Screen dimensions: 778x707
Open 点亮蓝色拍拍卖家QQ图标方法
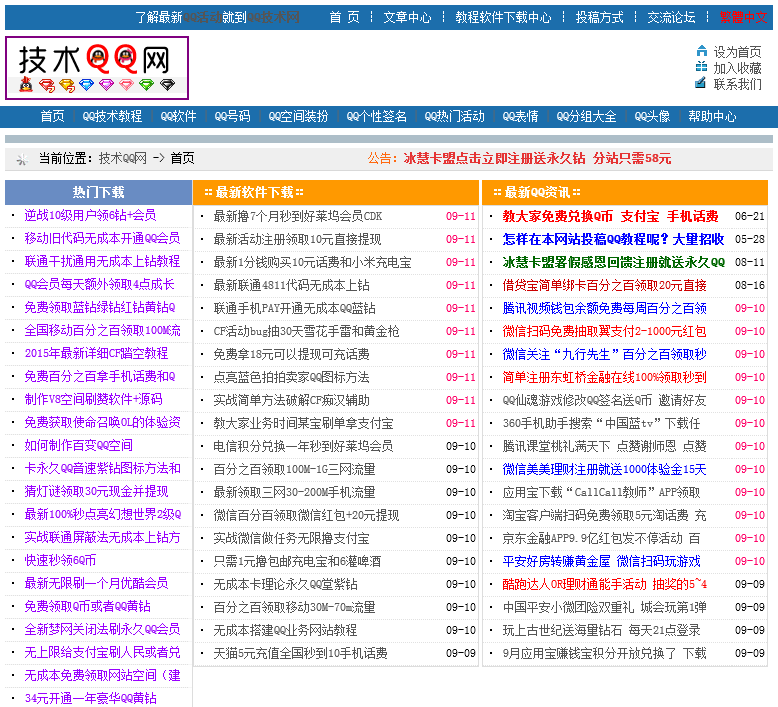point(291,377)
